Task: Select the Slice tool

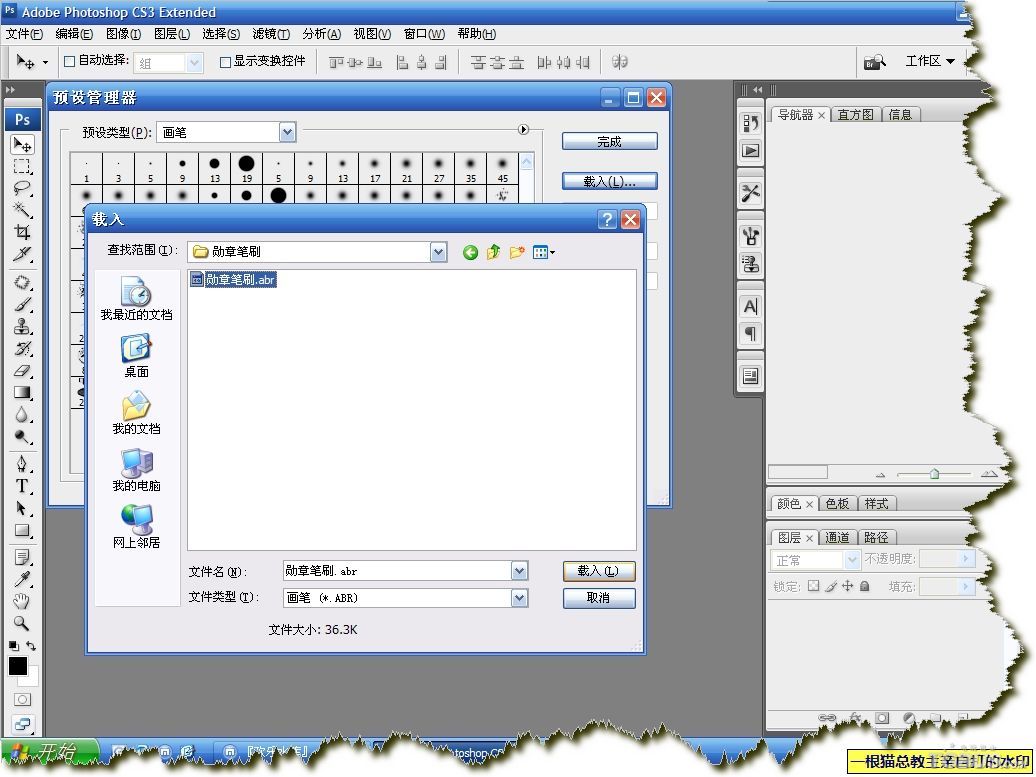Action: coord(22,253)
